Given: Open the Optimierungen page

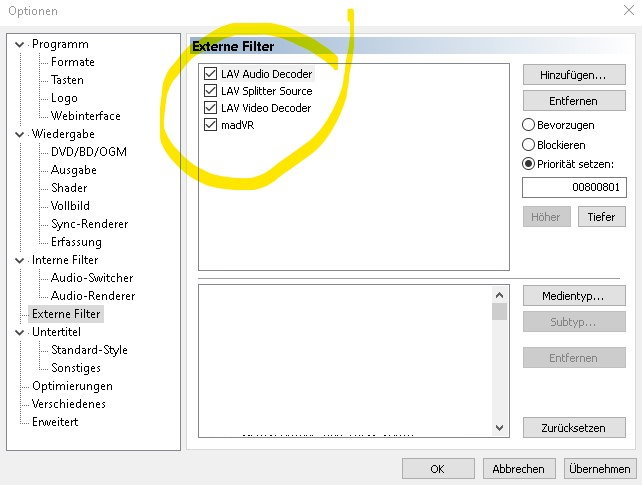Looking at the screenshot, I should point(72,386).
